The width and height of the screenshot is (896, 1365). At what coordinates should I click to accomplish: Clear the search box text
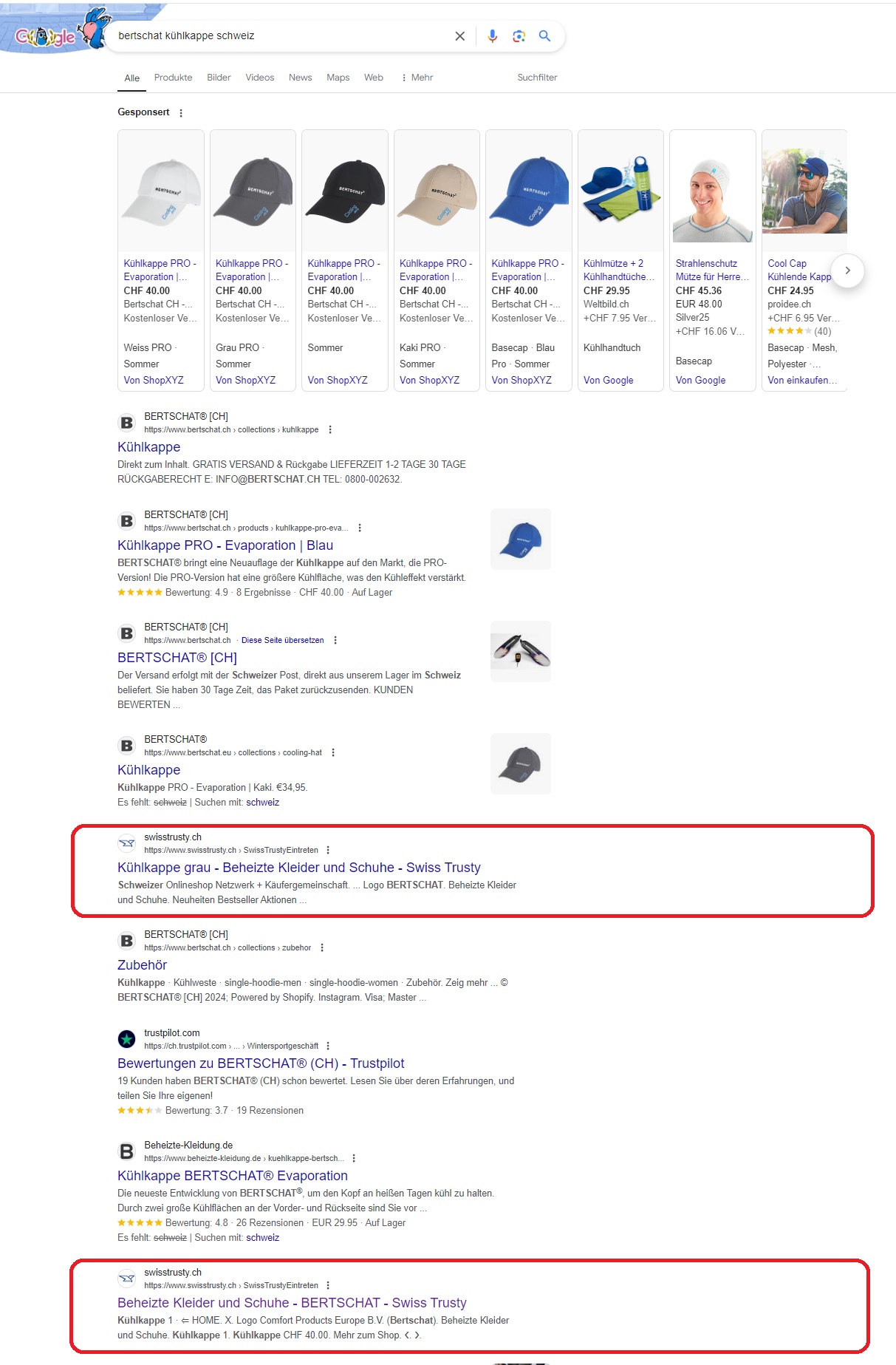(x=459, y=36)
